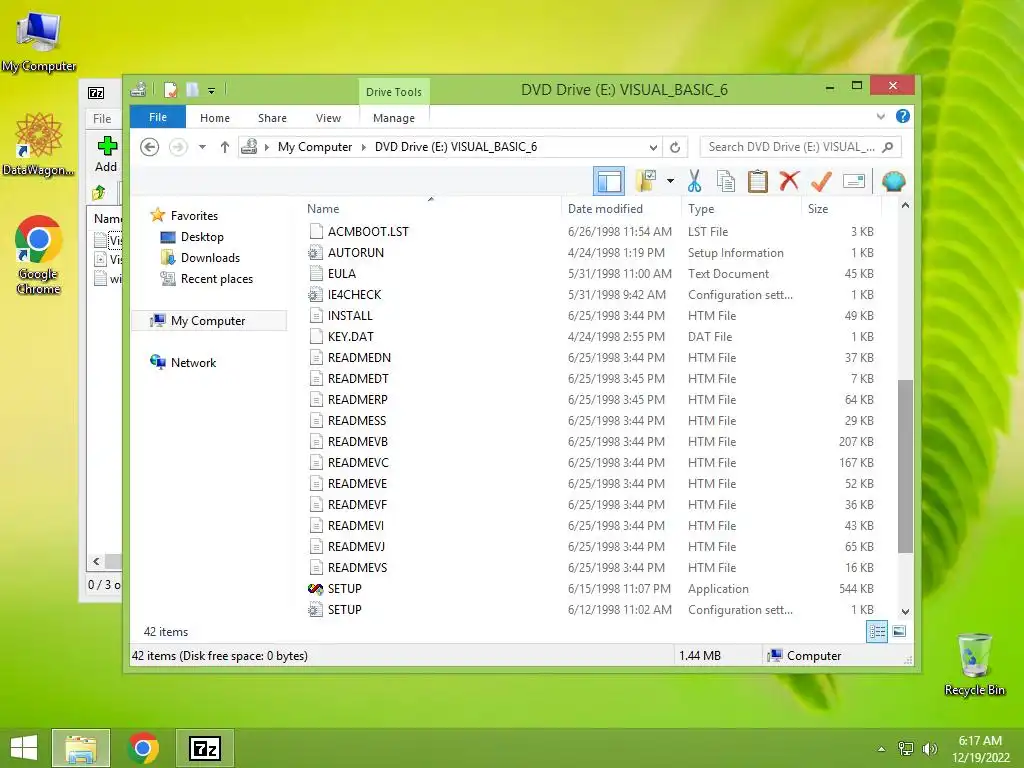Click the Up folder icon in 7-Zip window
This screenshot has width=1024, height=768.
coord(99,192)
